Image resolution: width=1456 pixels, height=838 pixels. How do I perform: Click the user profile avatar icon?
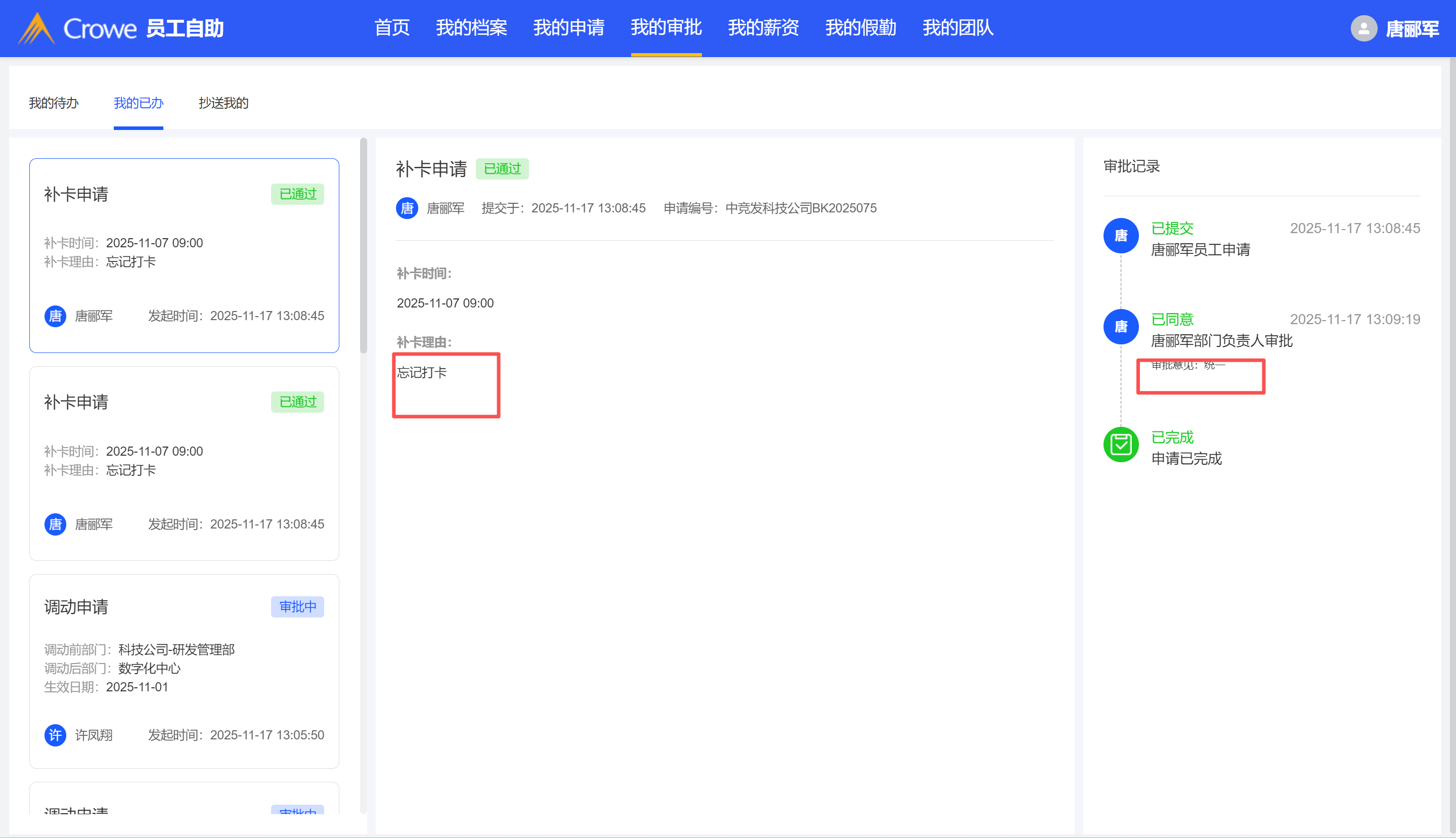[1363, 28]
